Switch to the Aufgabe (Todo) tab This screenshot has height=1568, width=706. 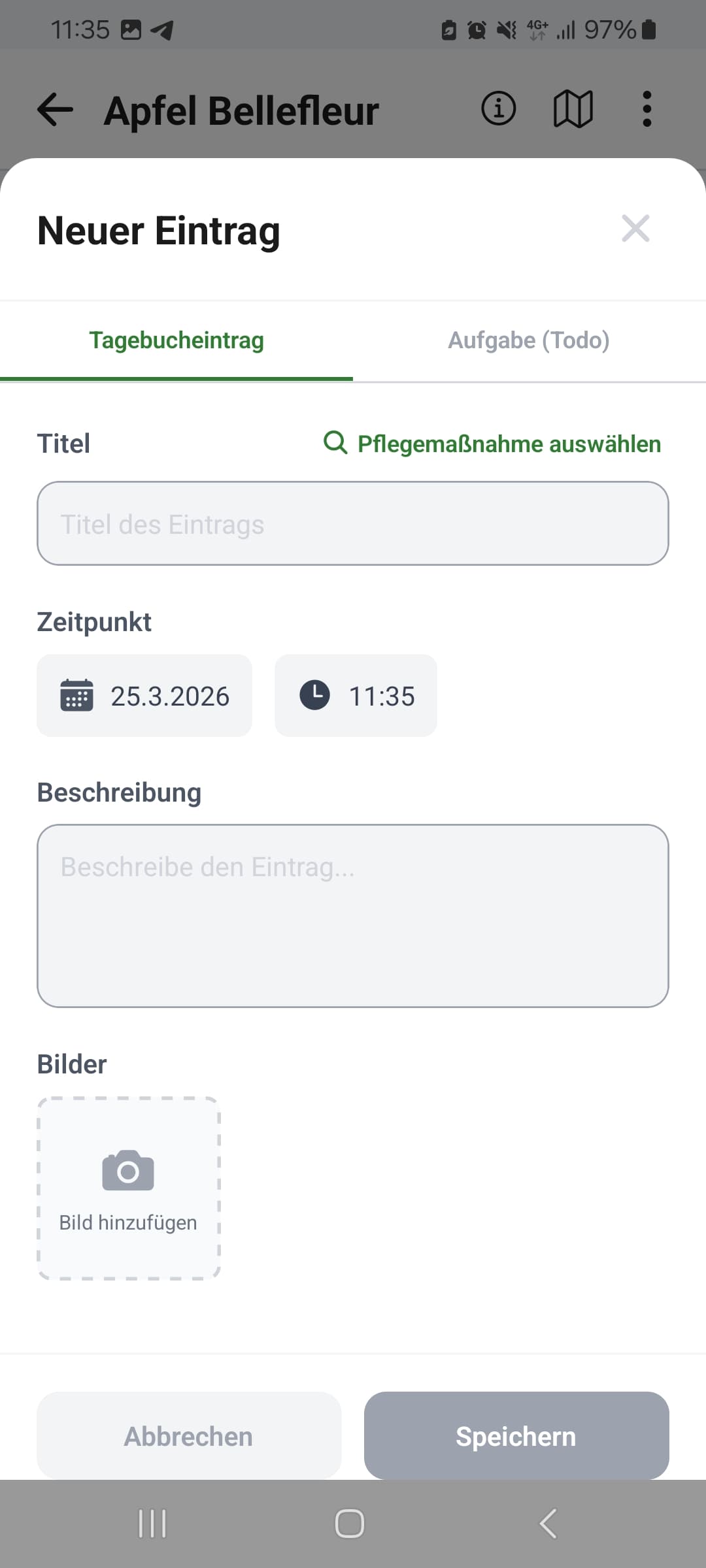coord(529,340)
